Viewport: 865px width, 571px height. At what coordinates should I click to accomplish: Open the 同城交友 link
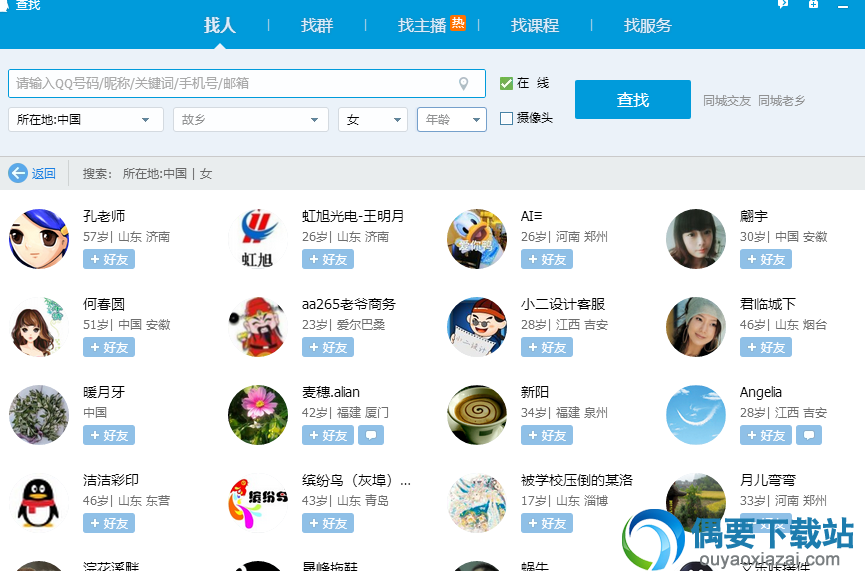tap(727, 100)
